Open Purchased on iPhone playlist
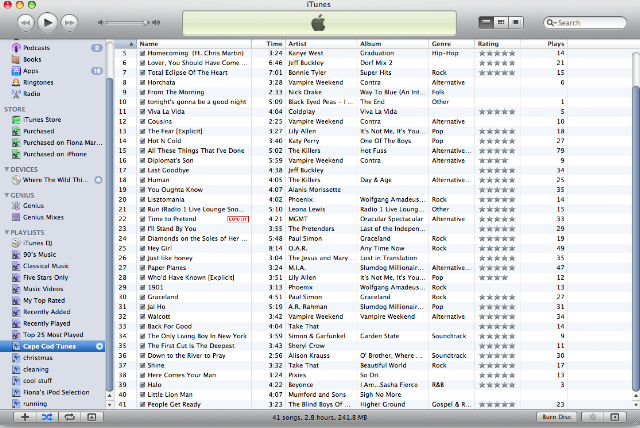640x428 pixels. click(x=55, y=154)
